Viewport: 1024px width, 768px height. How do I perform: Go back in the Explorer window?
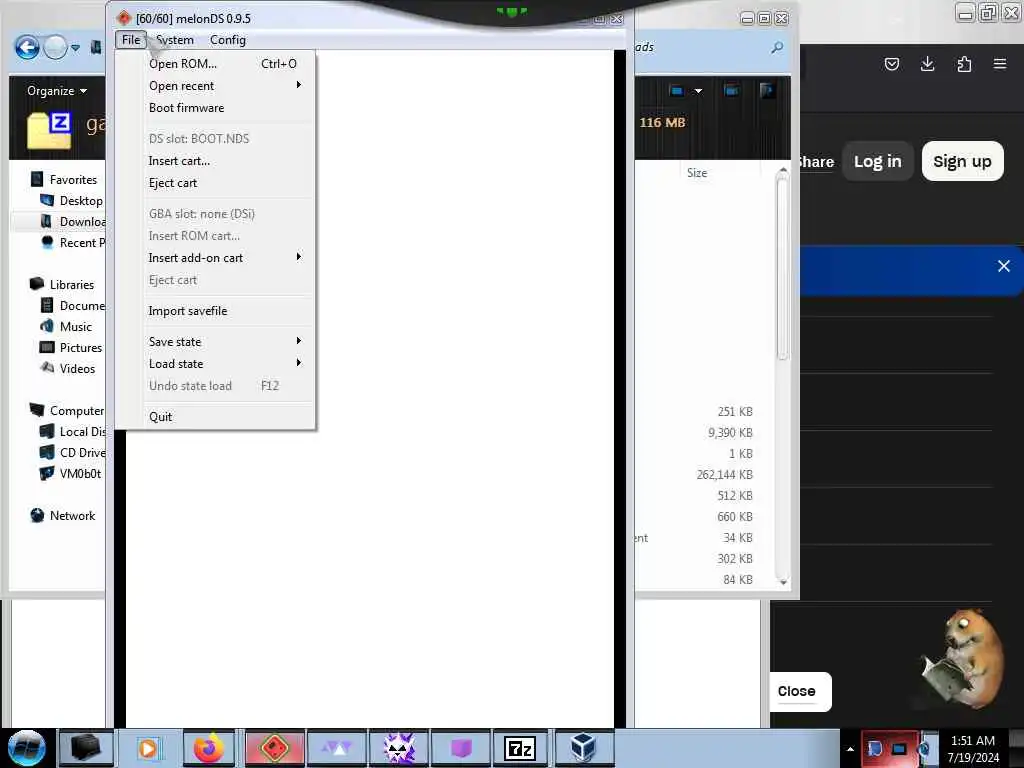click(27, 47)
